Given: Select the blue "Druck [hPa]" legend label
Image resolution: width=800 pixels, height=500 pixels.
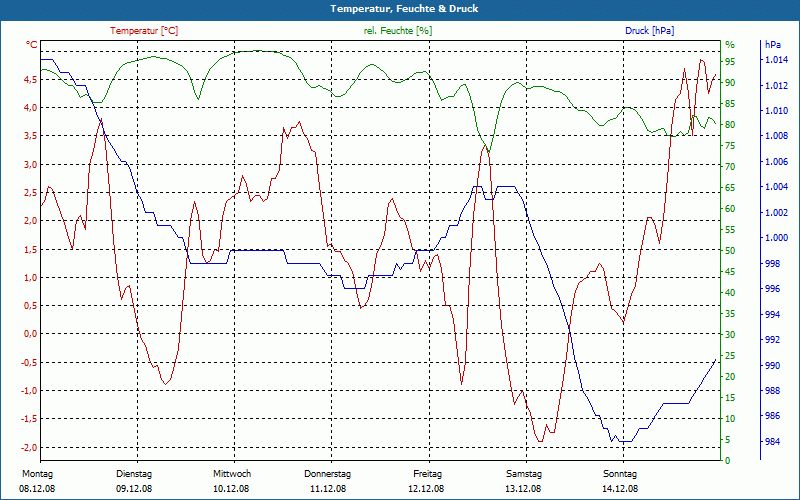Looking at the screenshot, I should pos(649,31).
